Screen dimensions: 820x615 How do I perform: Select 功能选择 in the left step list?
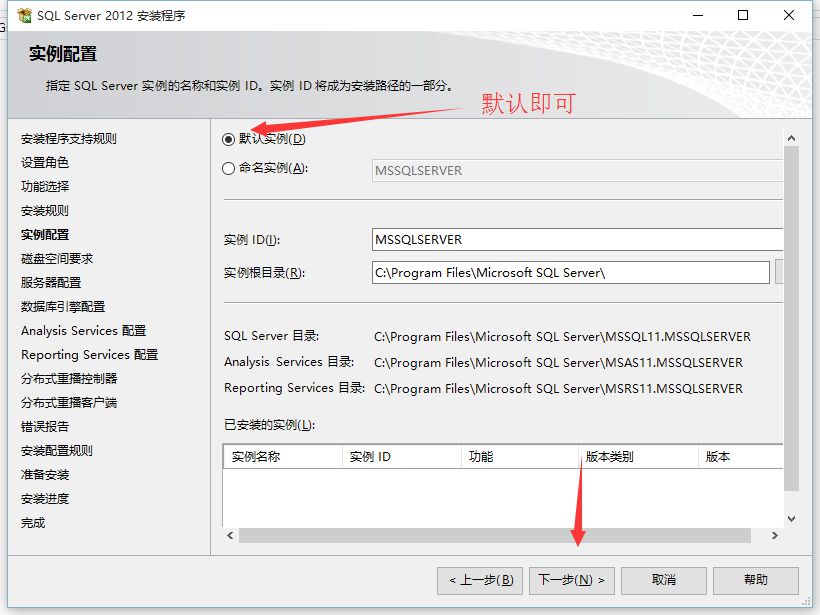[45, 185]
